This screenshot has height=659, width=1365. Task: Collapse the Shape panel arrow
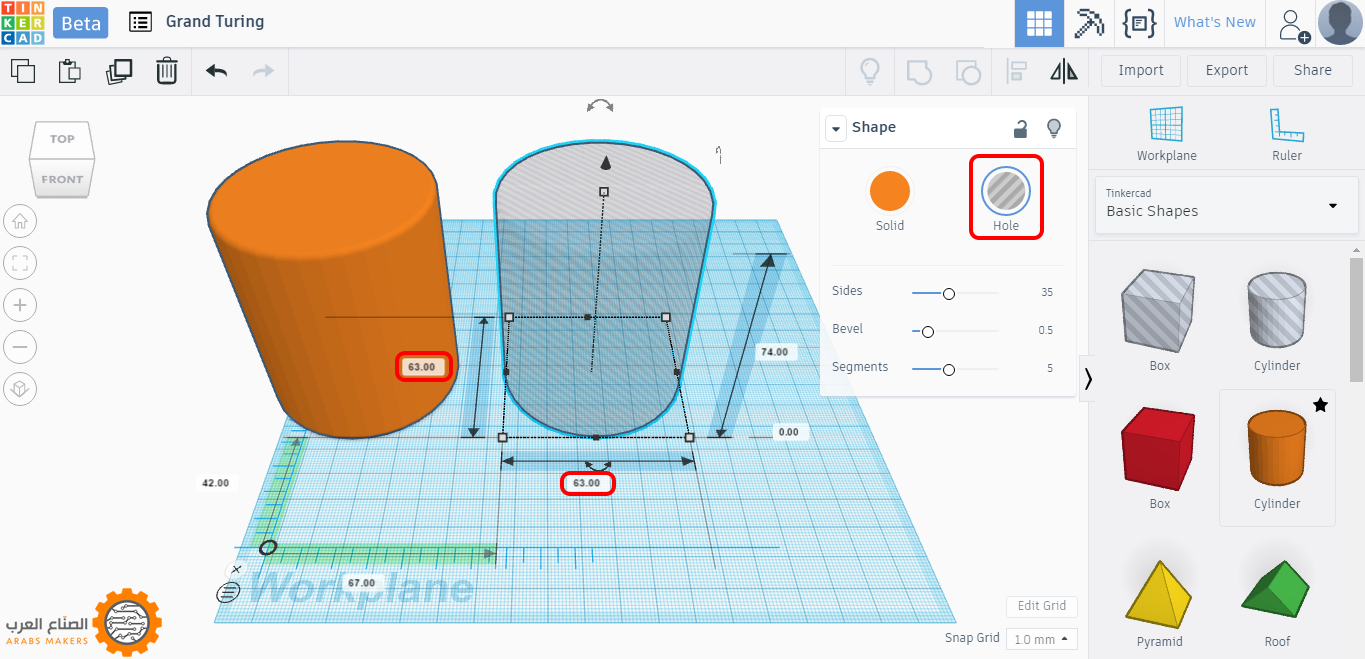pos(836,128)
